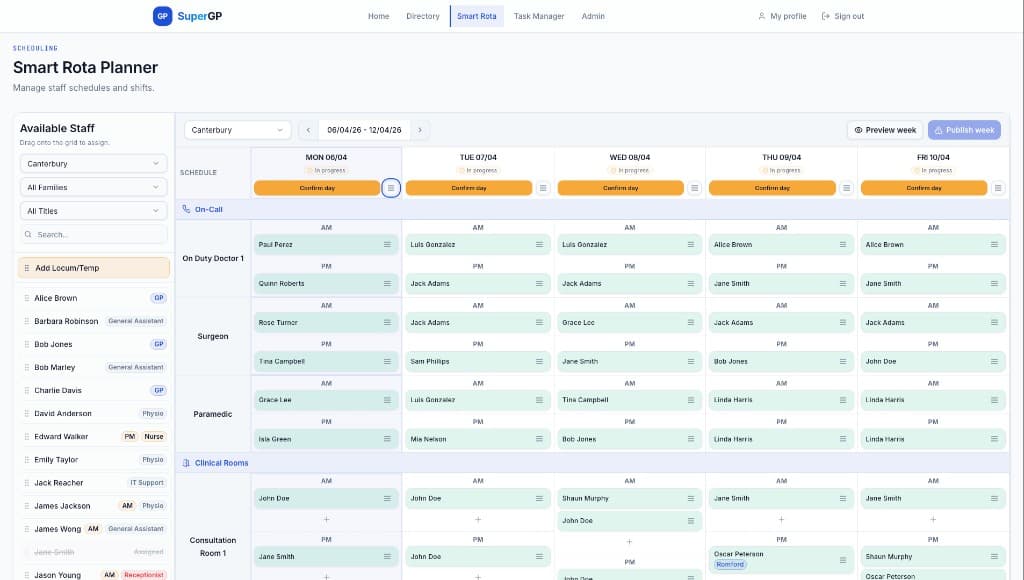Open the All Titles filter dropdown
The height and width of the screenshot is (580, 1024).
(x=93, y=211)
